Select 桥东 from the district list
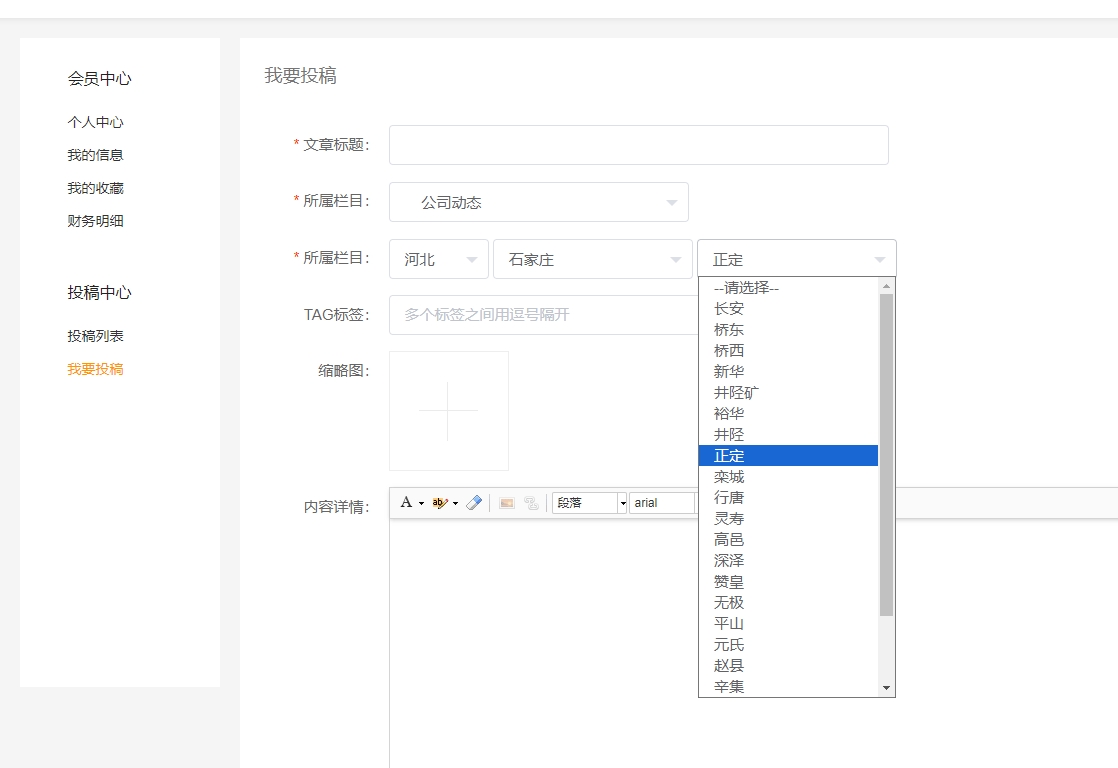Screen dimensions: 1118x768 click(789, 329)
